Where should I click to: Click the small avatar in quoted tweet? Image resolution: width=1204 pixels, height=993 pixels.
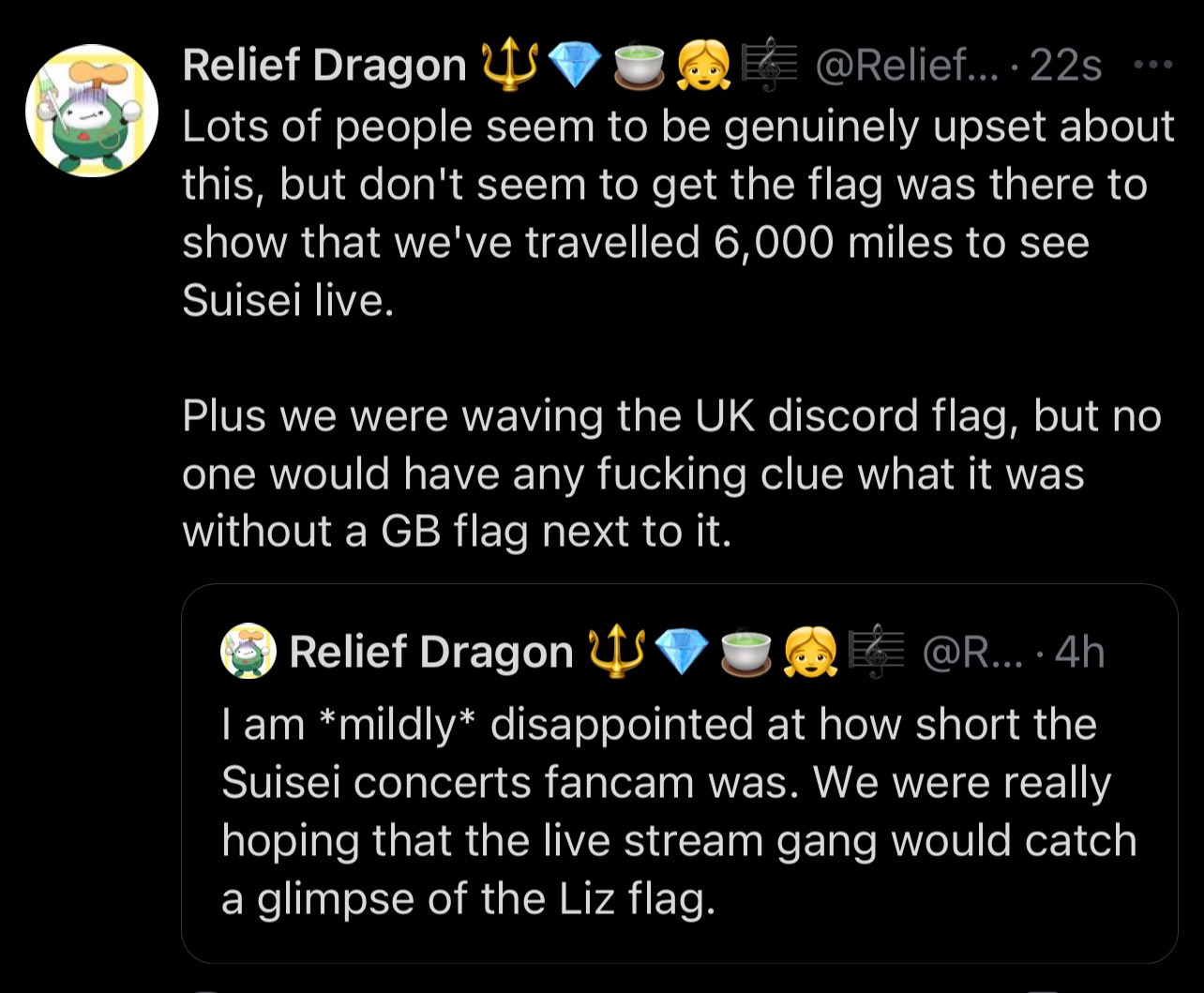(x=248, y=652)
